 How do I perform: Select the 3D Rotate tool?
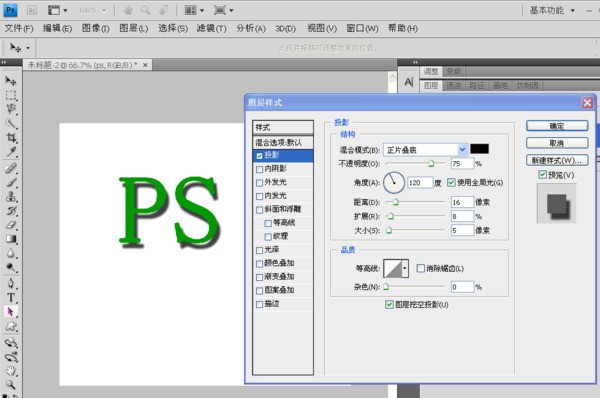pos(10,343)
